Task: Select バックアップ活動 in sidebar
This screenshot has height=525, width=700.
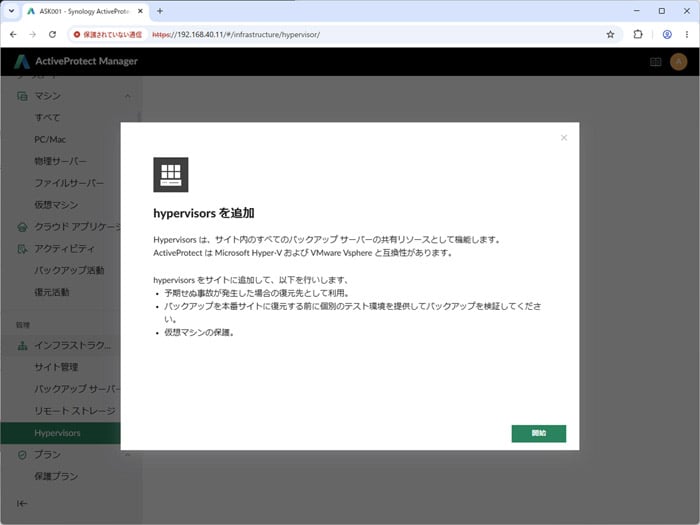Action: pyautogui.click(x=69, y=271)
